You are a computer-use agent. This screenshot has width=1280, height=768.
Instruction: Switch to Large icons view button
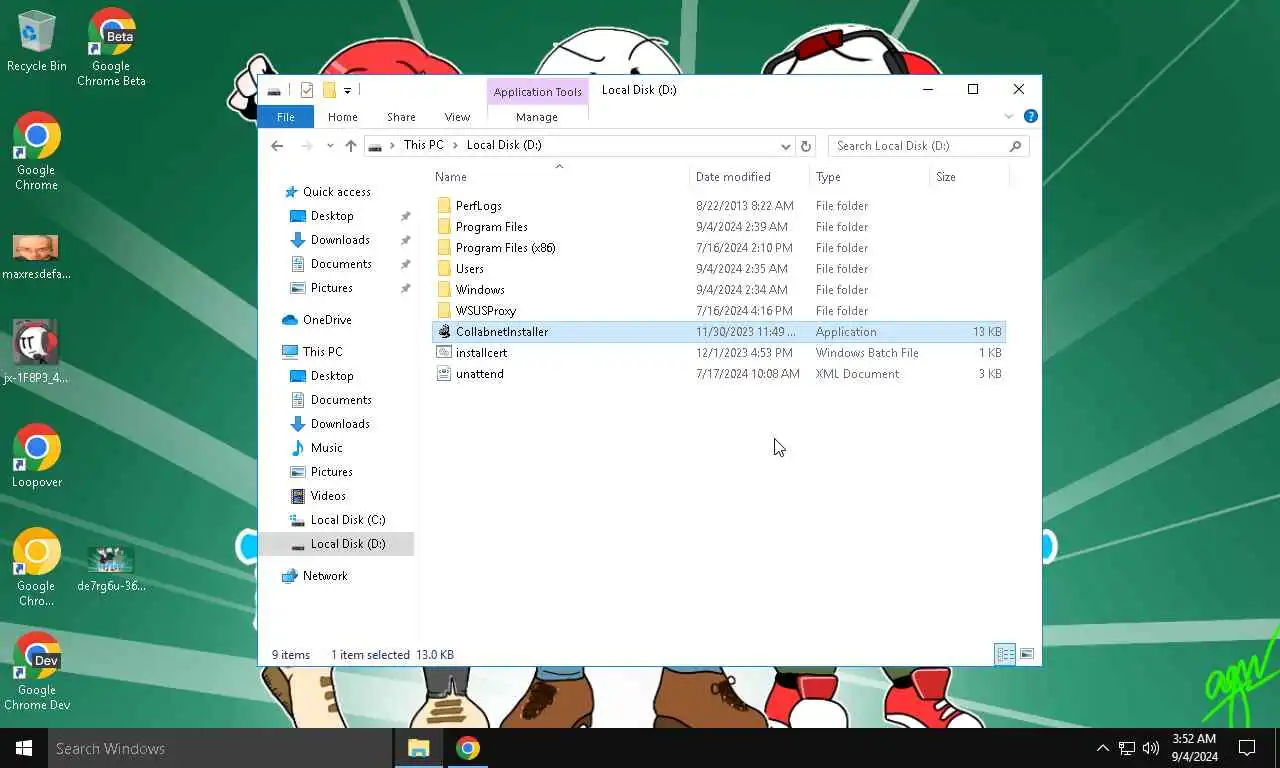click(x=1027, y=655)
